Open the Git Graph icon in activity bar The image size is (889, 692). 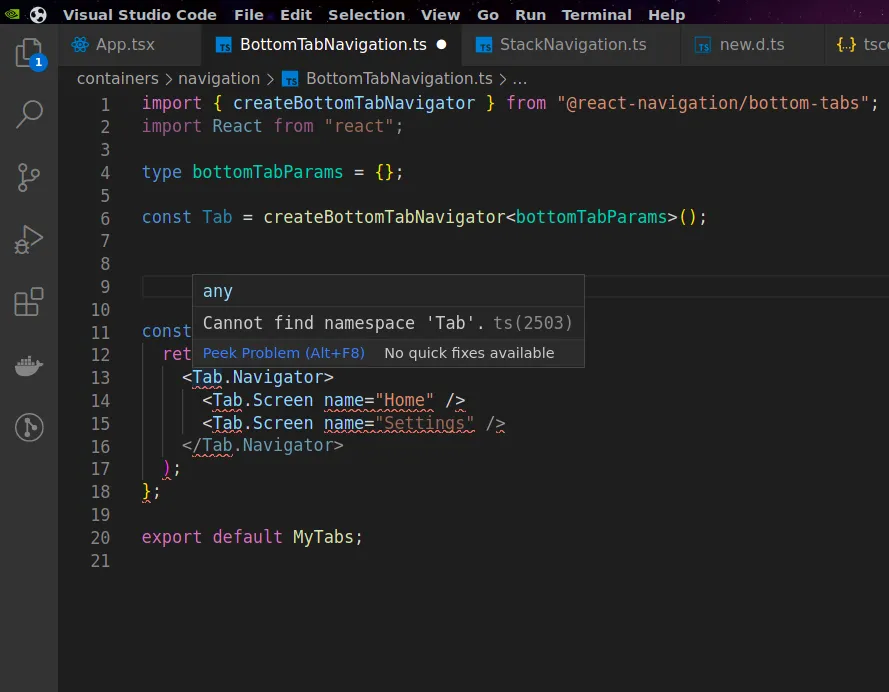click(x=29, y=427)
